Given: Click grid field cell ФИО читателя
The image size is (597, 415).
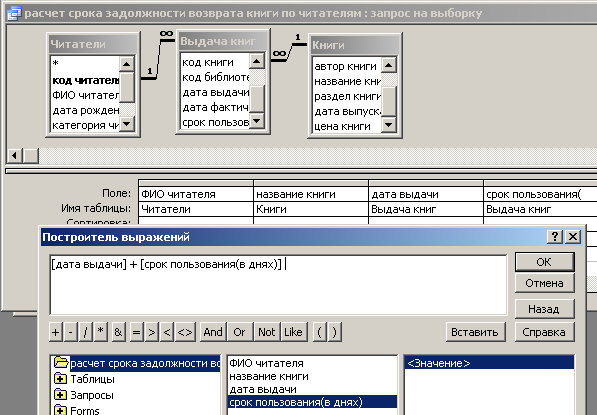Looking at the screenshot, I should 196,194.
